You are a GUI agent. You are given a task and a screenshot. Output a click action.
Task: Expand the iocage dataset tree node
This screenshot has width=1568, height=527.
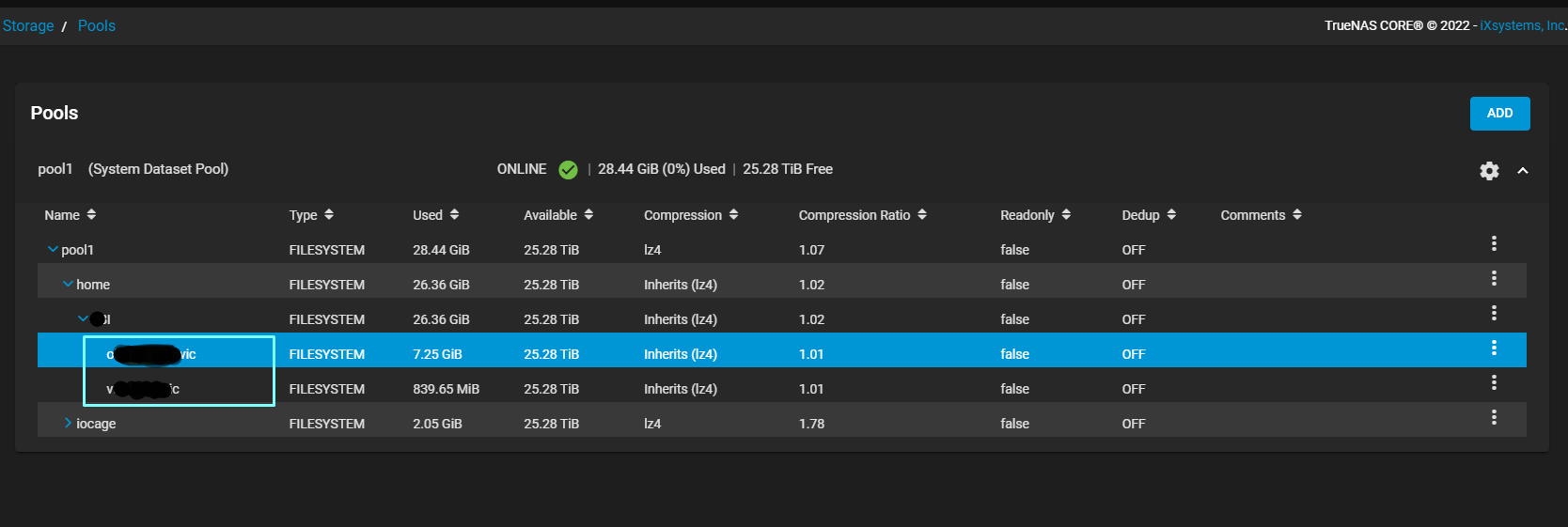[x=68, y=424]
